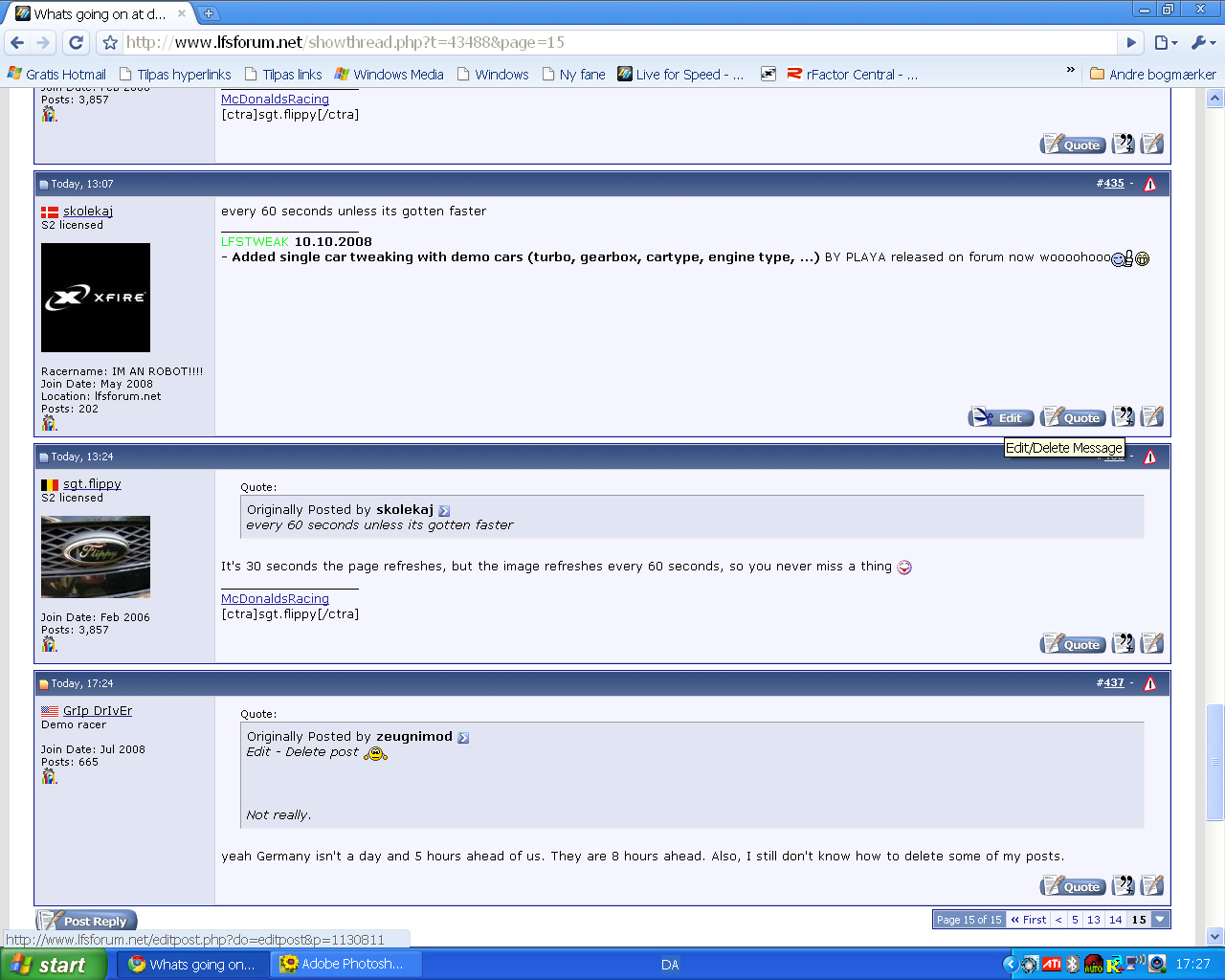
Task: Quick reply to the post above #435
Action: [1152, 145]
